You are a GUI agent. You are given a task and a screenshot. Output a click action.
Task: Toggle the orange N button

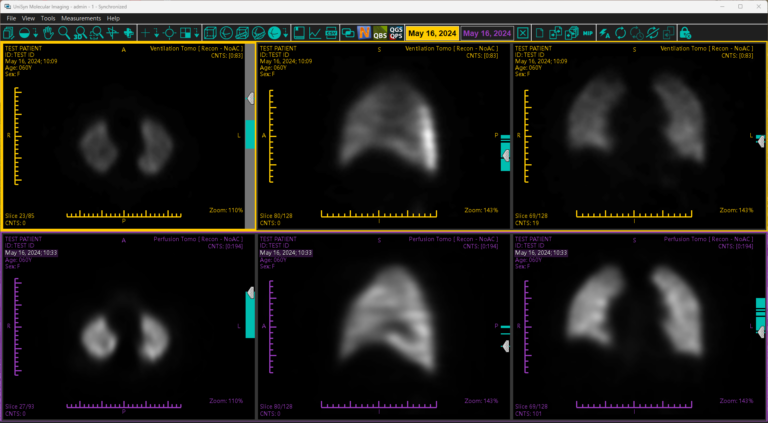coord(364,33)
